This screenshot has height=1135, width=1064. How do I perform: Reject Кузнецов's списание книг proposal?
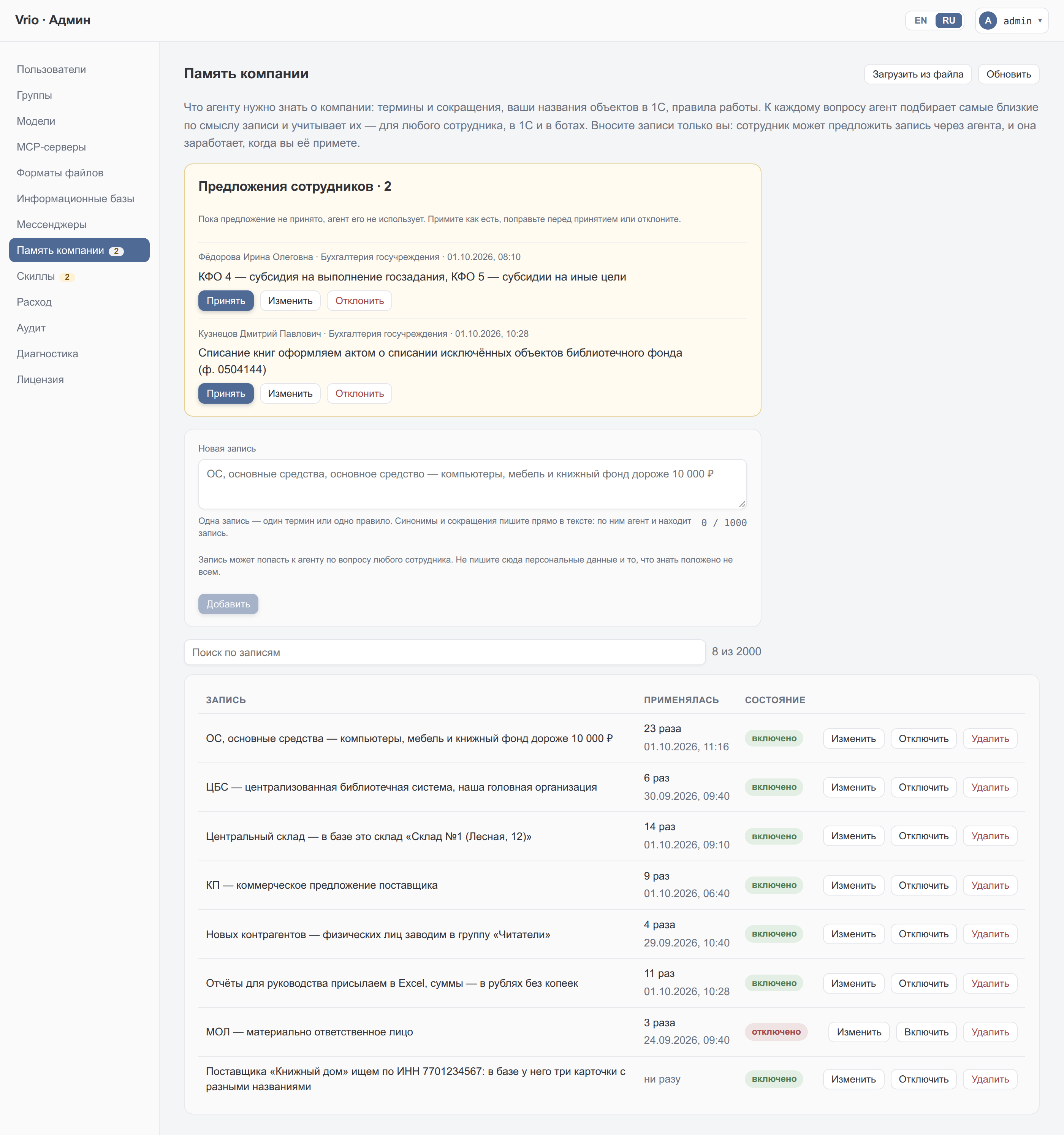[359, 393]
